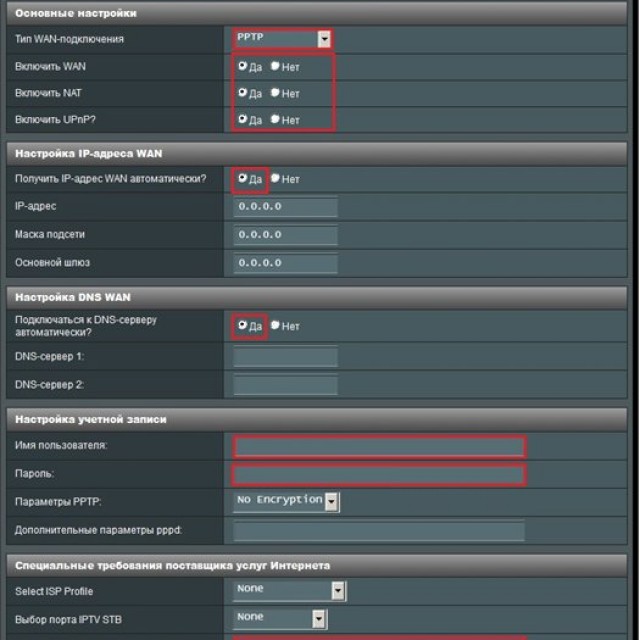Focus the Имя пользователя field
Screen dimensions: 640x640
[x=379, y=447]
